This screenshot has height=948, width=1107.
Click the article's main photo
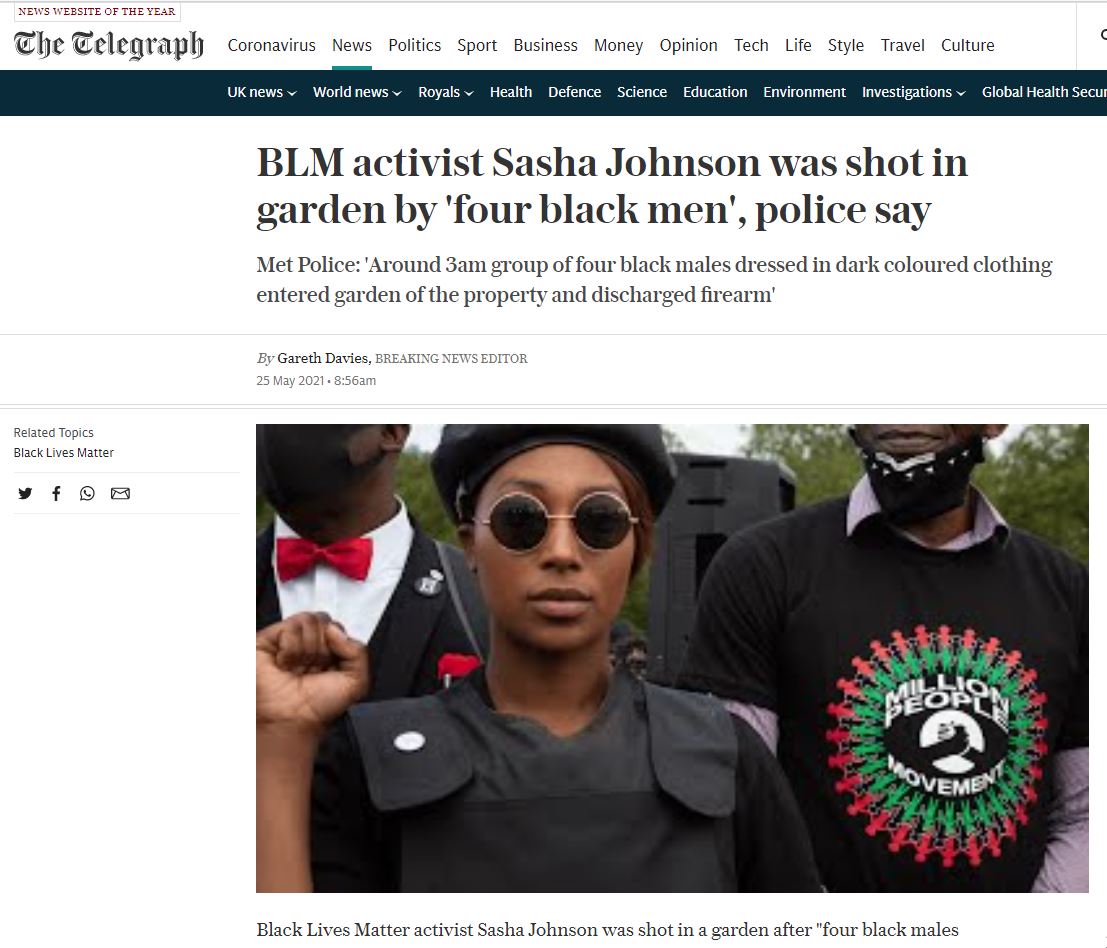pos(672,658)
